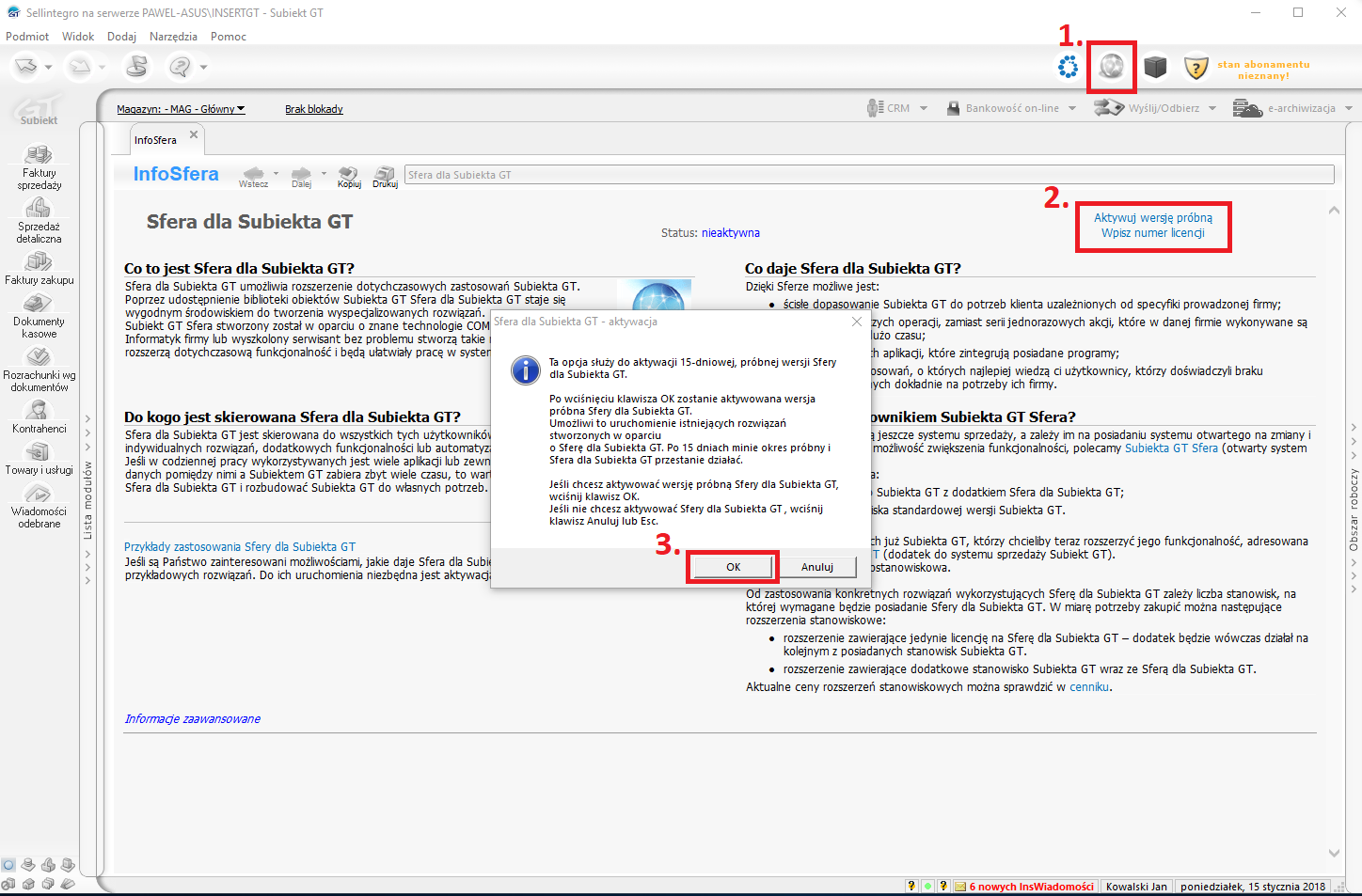Open the Pomoc menu
The image size is (1362, 896).
pos(229,37)
